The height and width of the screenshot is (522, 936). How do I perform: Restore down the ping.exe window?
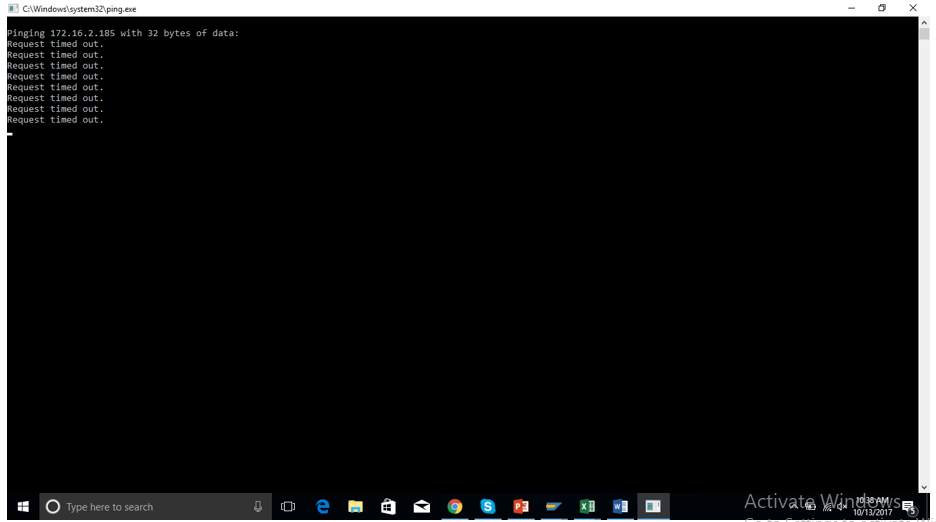coord(882,8)
